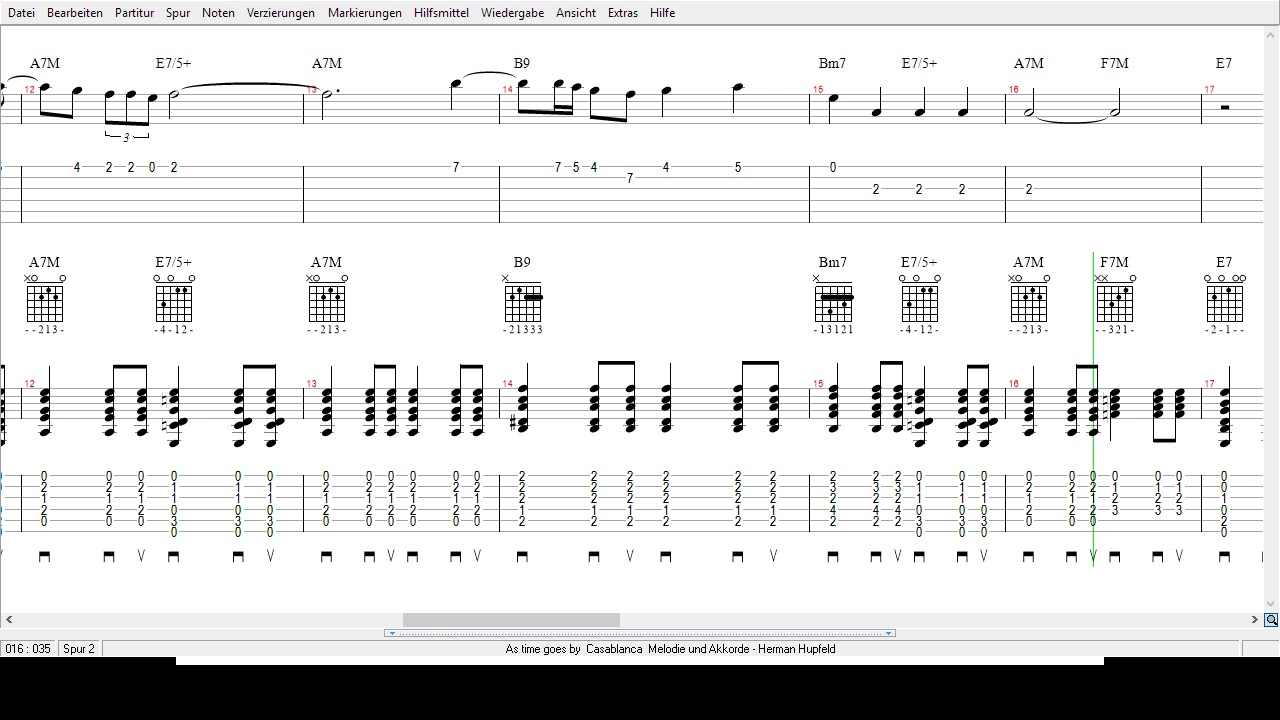Click measure number 15 on the melody staff
This screenshot has height=720, width=1280.
818,90
